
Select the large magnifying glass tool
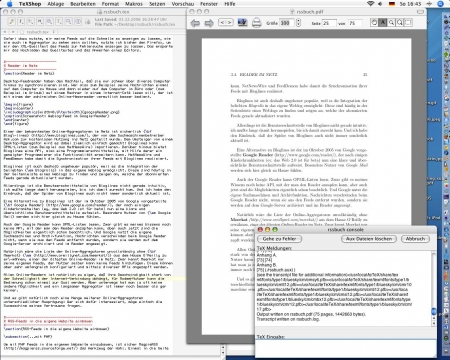click(x=400, y=23)
